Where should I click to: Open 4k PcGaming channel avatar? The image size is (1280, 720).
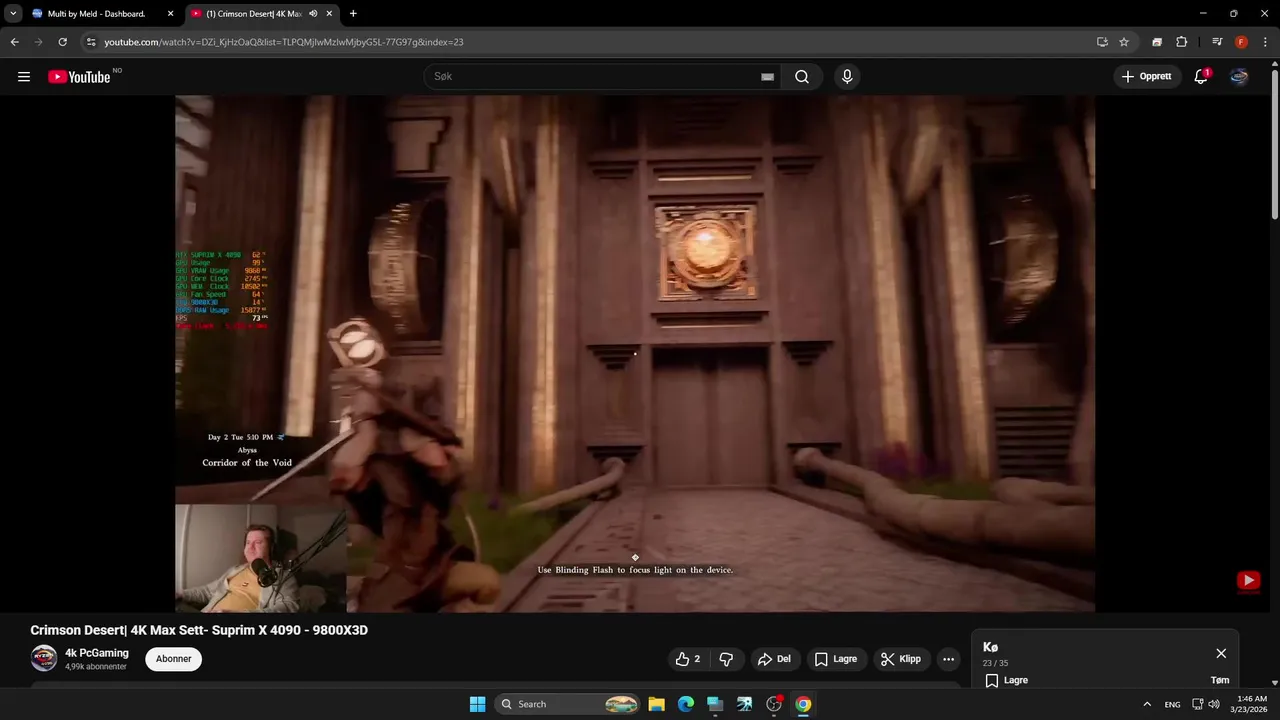pyautogui.click(x=43, y=658)
